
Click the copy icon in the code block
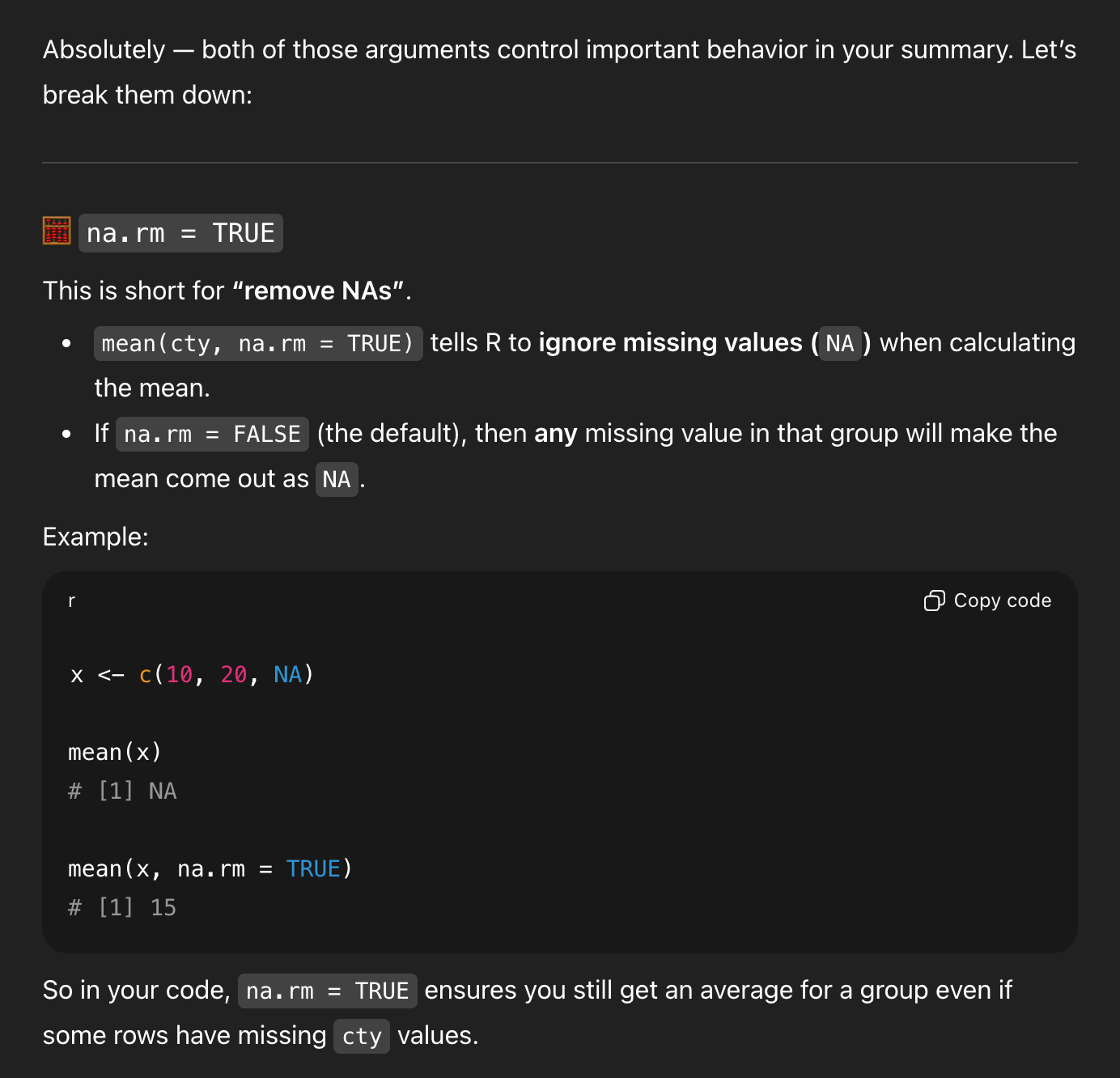(934, 601)
